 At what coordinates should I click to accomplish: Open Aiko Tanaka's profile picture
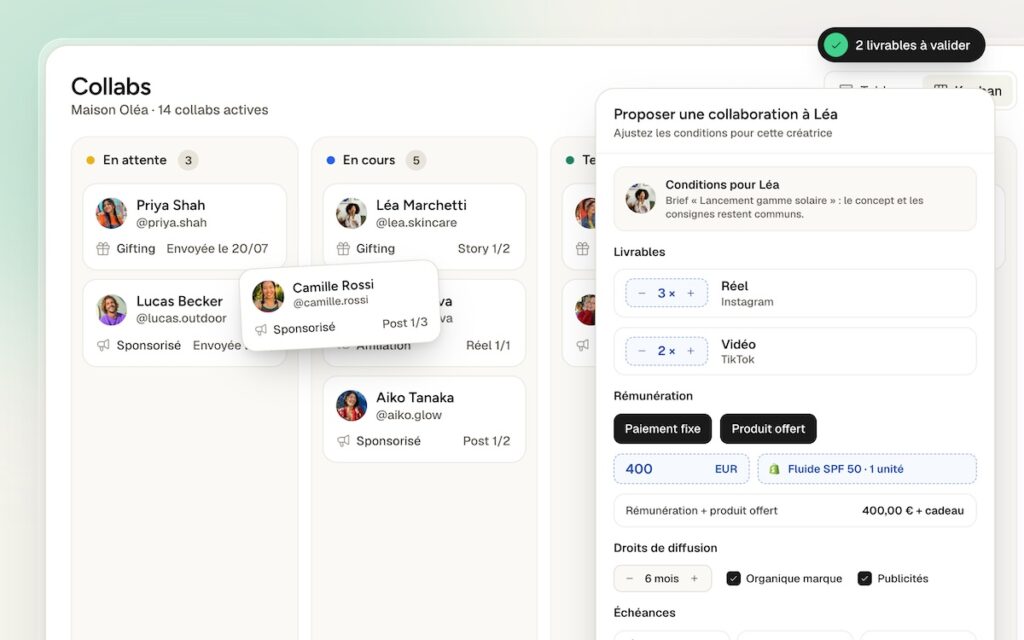pos(351,406)
